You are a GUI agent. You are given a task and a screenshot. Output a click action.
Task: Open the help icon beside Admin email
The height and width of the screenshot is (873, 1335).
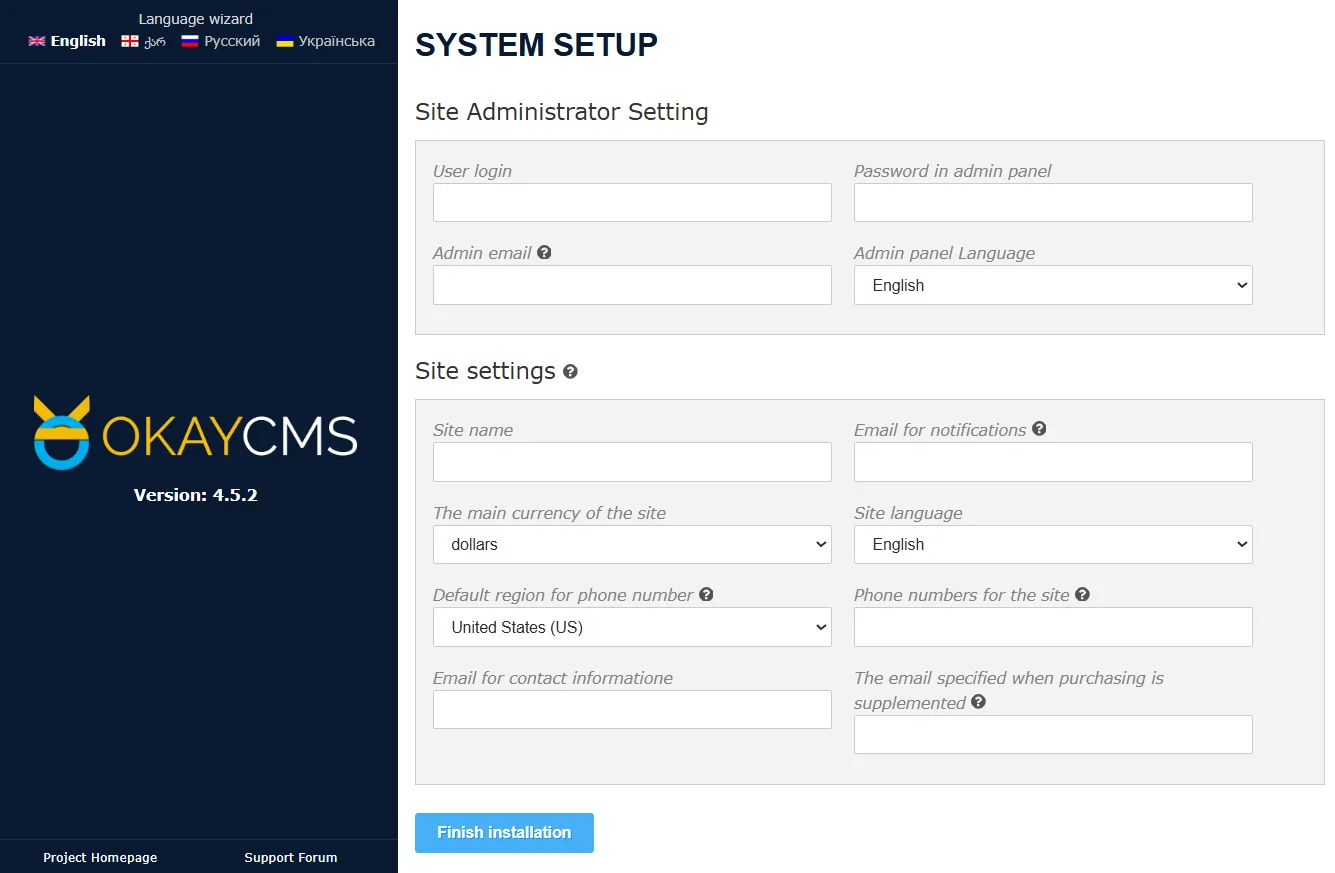tap(544, 252)
